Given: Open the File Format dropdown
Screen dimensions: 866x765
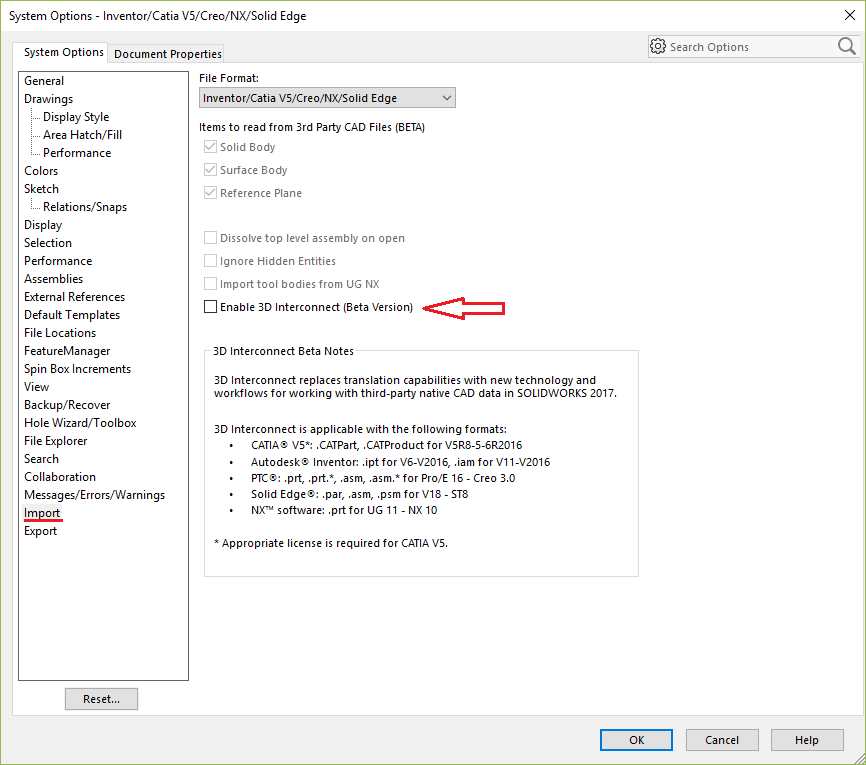Looking at the screenshot, I should click(x=327, y=98).
